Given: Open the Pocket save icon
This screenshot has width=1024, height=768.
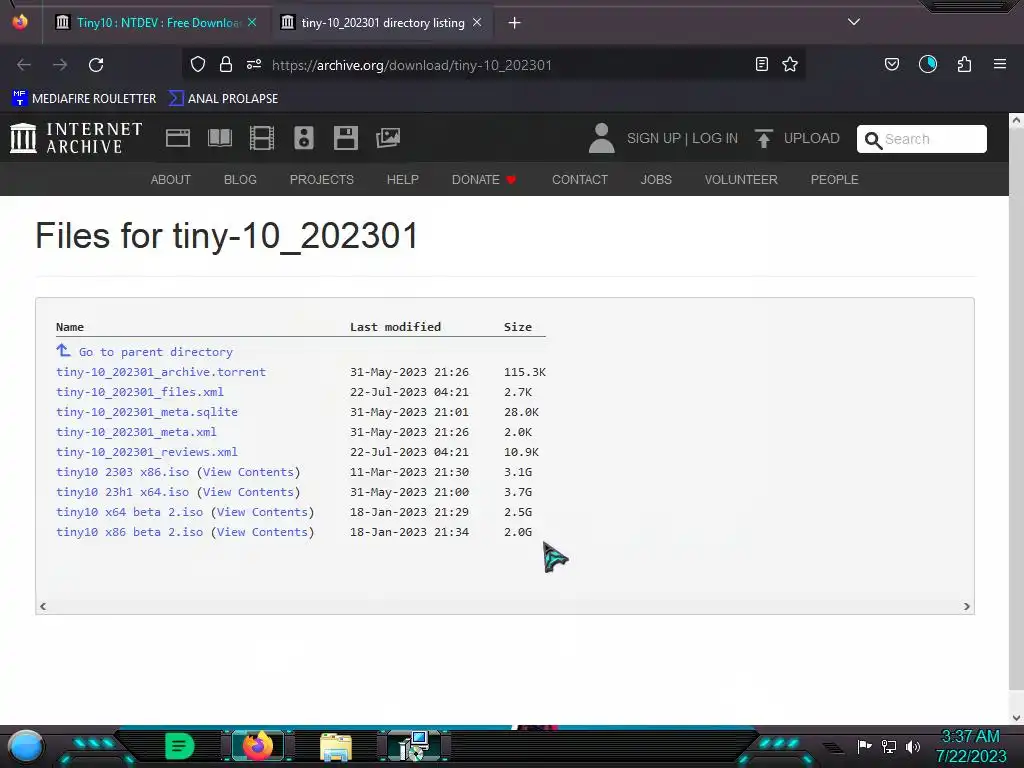Looking at the screenshot, I should (892, 64).
